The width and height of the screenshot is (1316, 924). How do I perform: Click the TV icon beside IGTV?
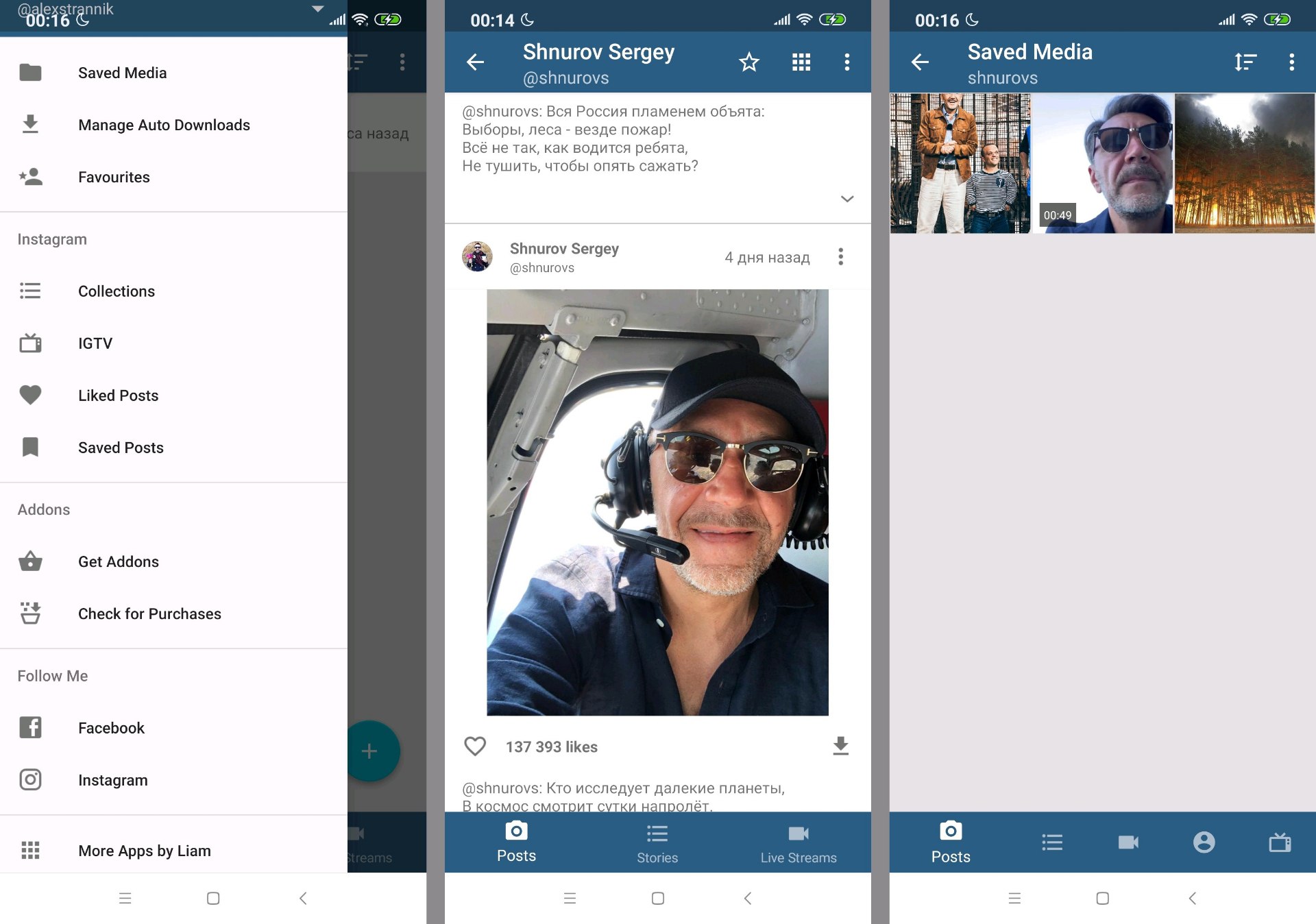click(x=30, y=343)
